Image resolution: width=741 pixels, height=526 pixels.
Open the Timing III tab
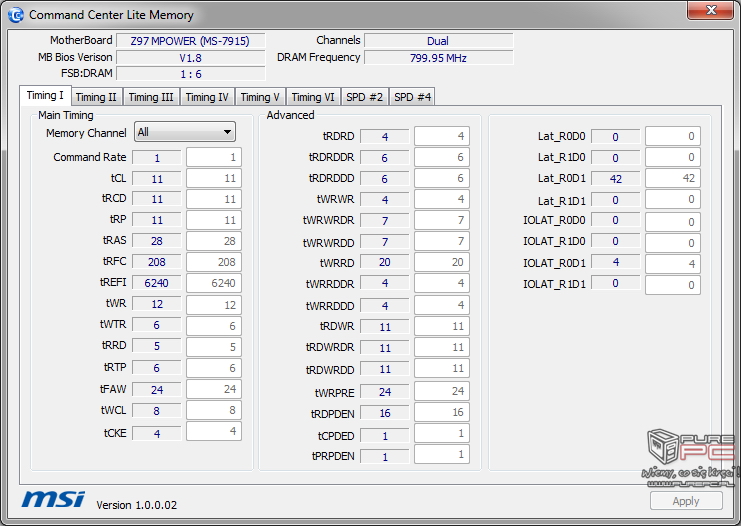tap(150, 97)
